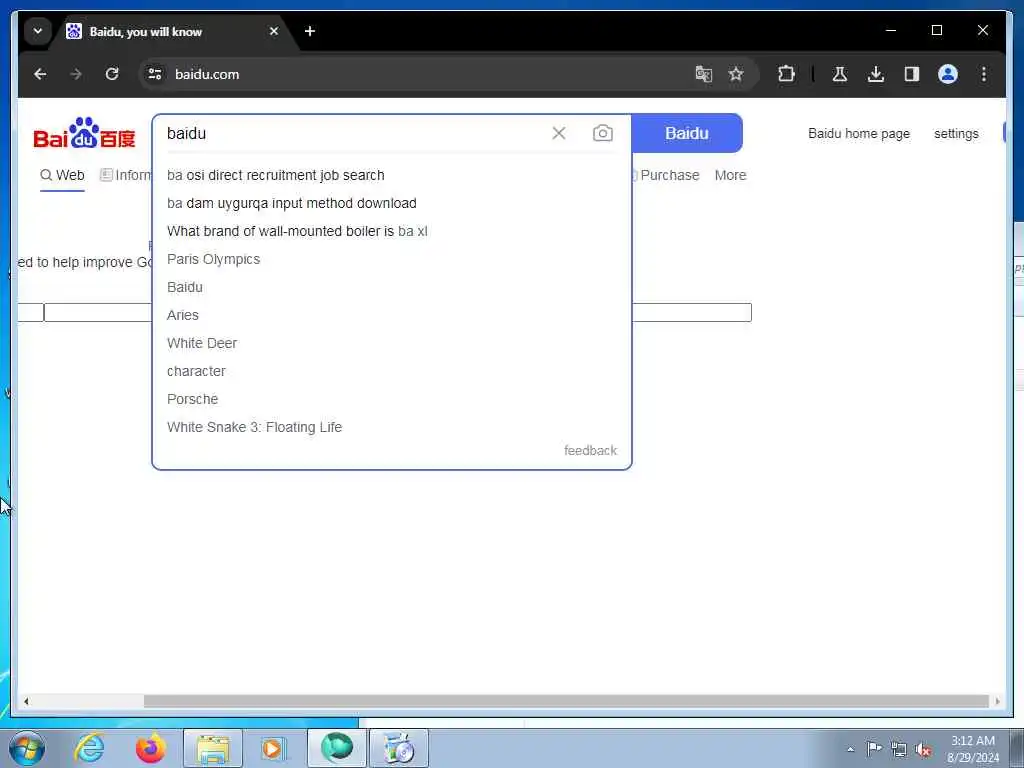Click the horizontal scrollbar thumb

coord(566,701)
